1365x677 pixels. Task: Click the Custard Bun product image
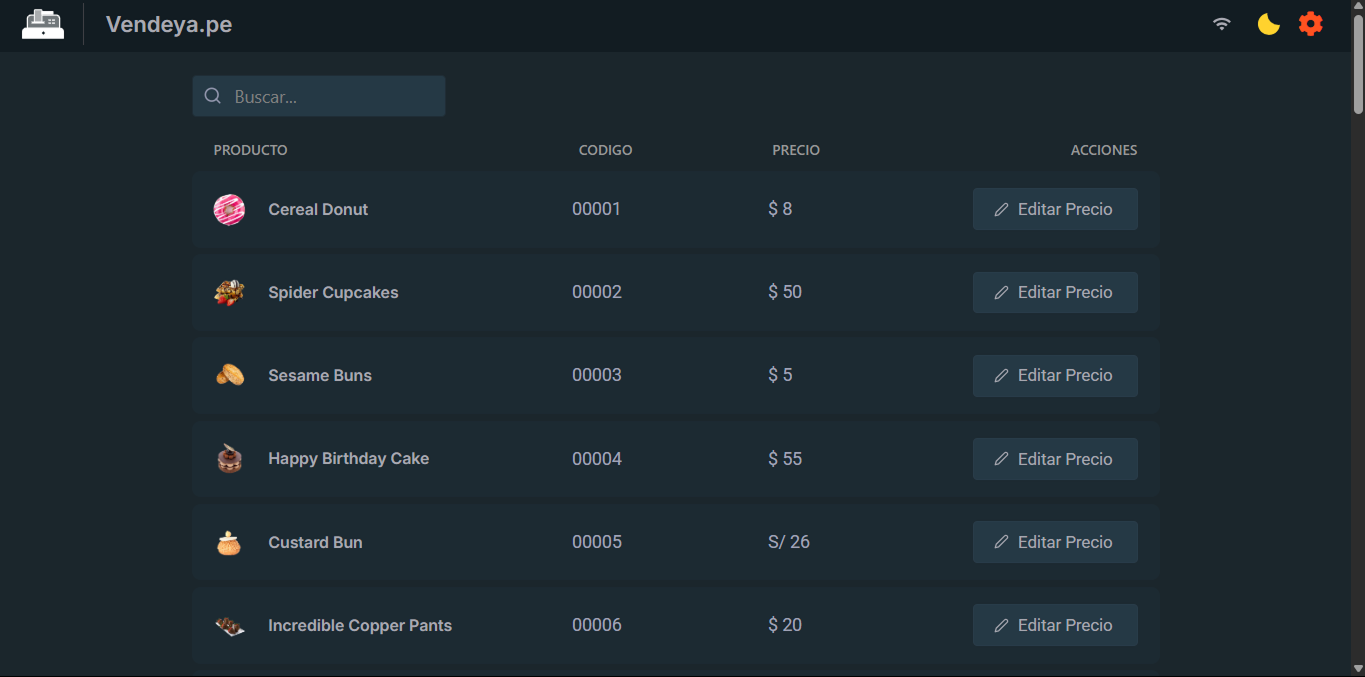pyautogui.click(x=229, y=542)
